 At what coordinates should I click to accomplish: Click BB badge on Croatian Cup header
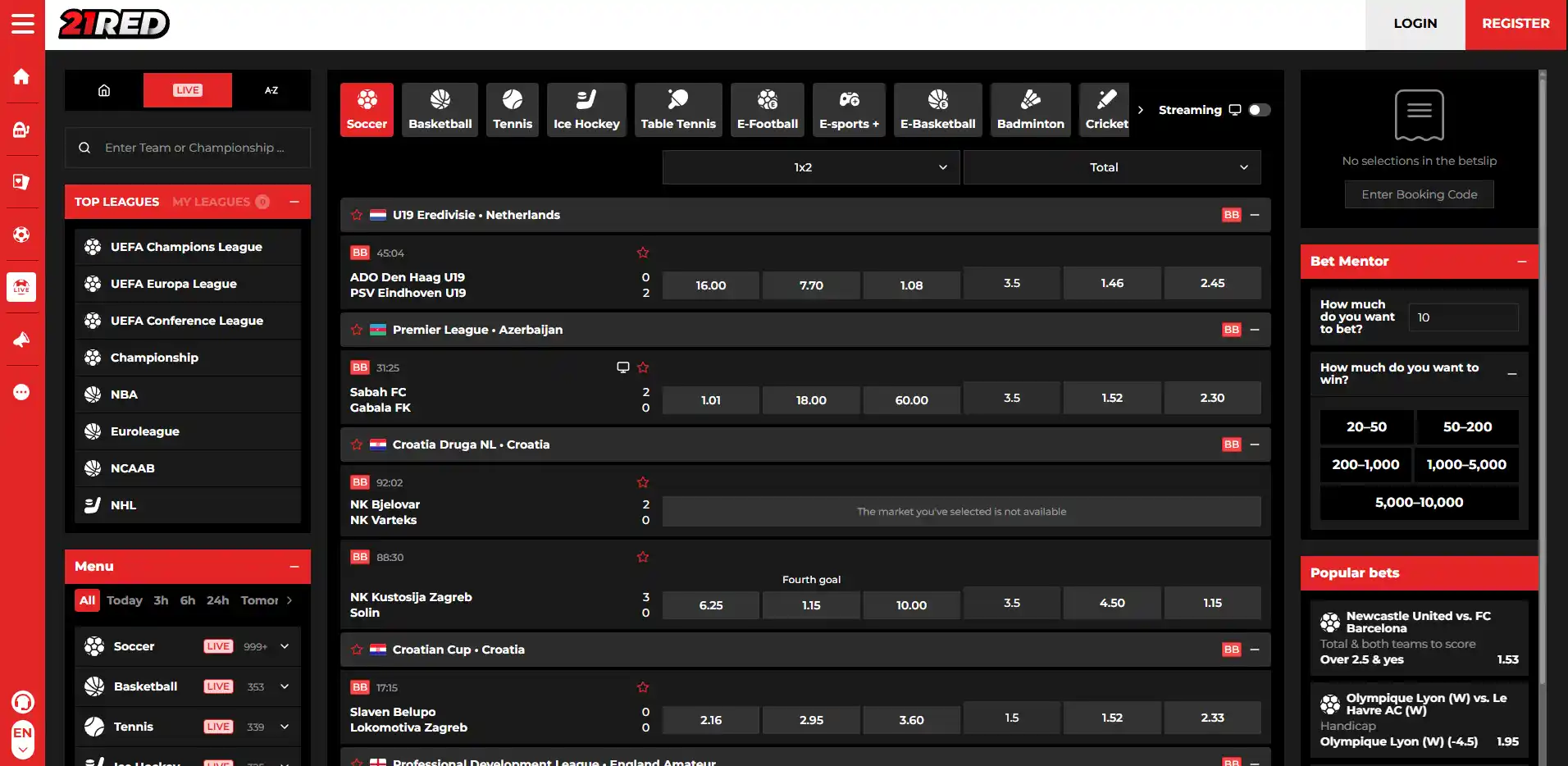(x=1232, y=650)
